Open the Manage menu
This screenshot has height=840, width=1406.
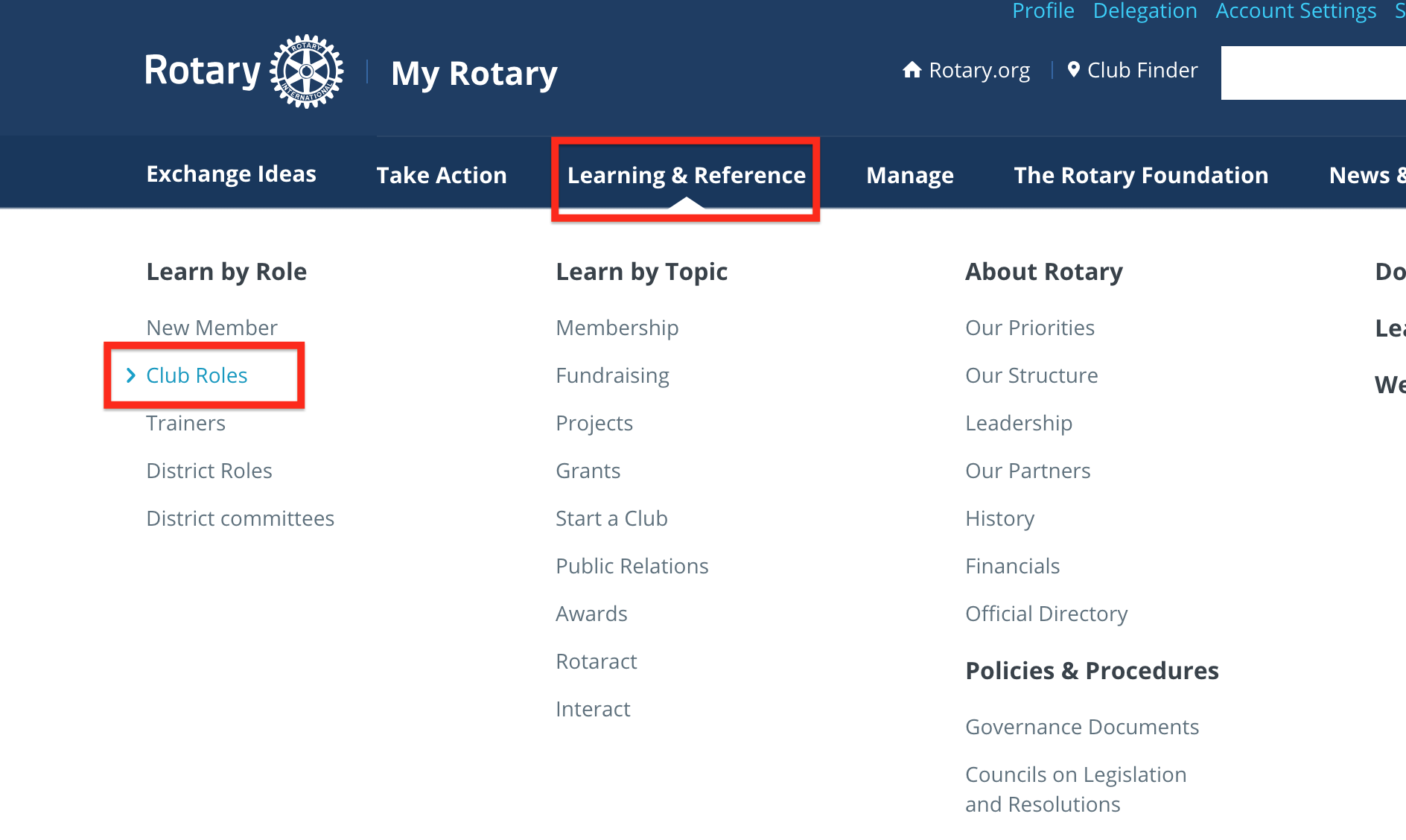click(909, 175)
